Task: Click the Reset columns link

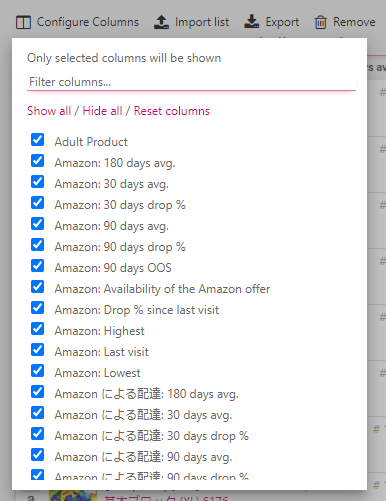Action: tap(172, 111)
